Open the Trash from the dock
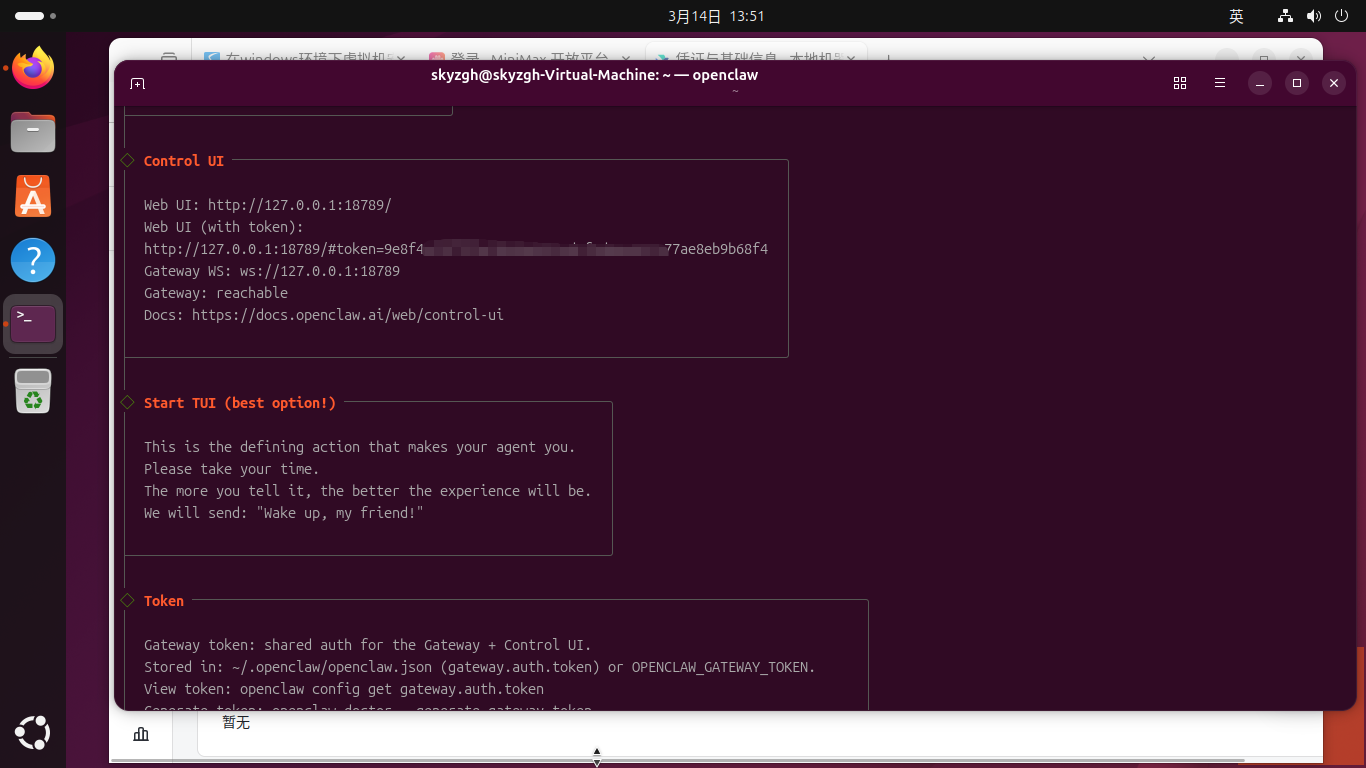 pos(33,391)
